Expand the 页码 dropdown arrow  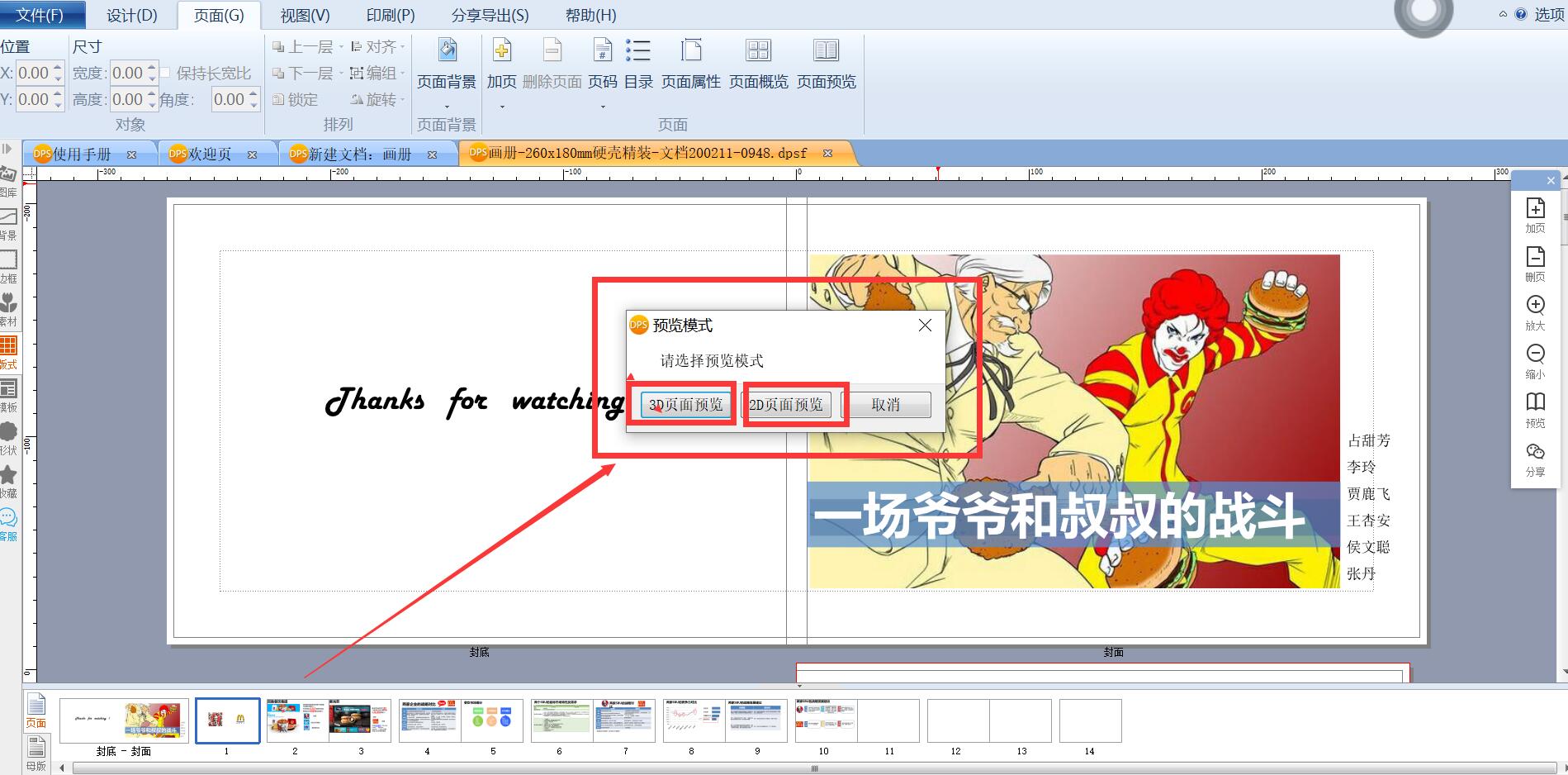pyautogui.click(x=603, y=107)
